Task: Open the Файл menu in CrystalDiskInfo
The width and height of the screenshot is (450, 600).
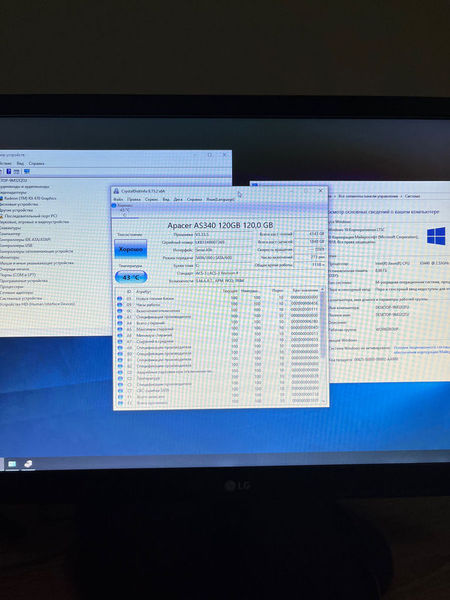Action: (x=118, y=199)
